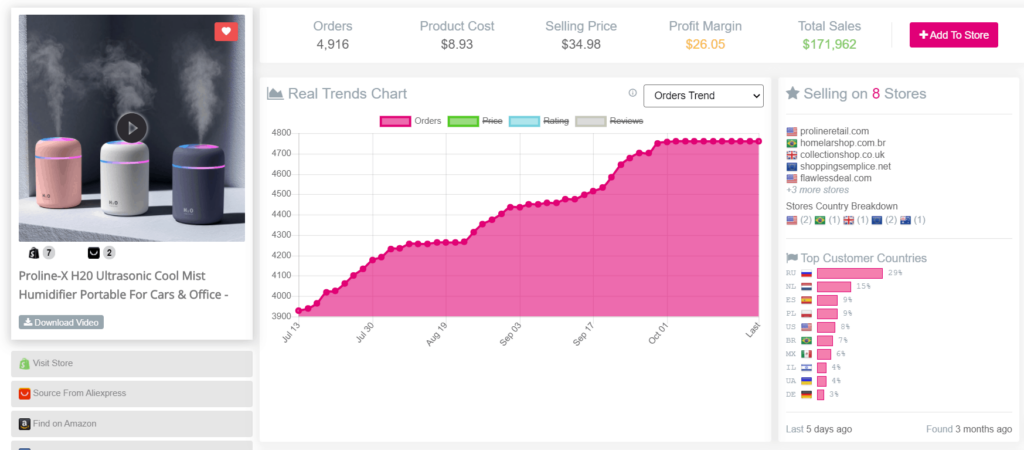The height and width of the screenshot is (450, 1024).
Task: Play the humidifier product video
Action: pyautogui.click(x=131, y=128)
